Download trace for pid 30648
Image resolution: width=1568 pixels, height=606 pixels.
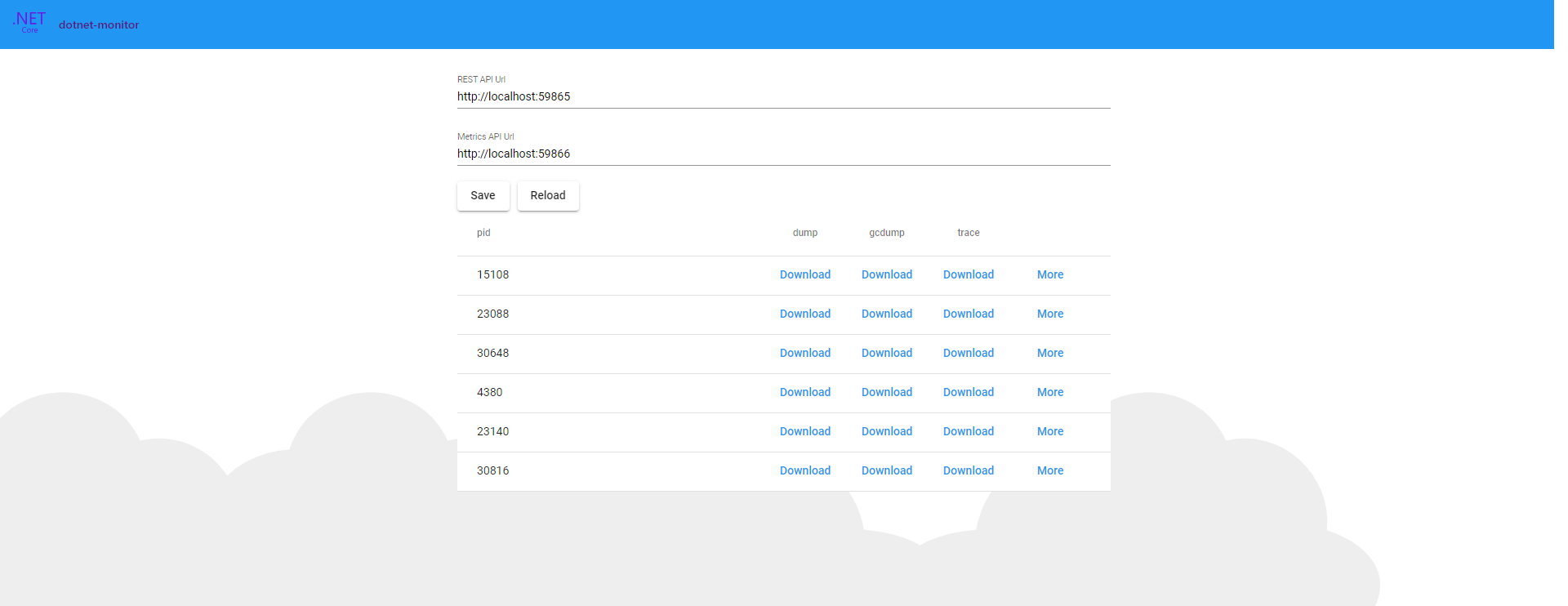point(969,354)
